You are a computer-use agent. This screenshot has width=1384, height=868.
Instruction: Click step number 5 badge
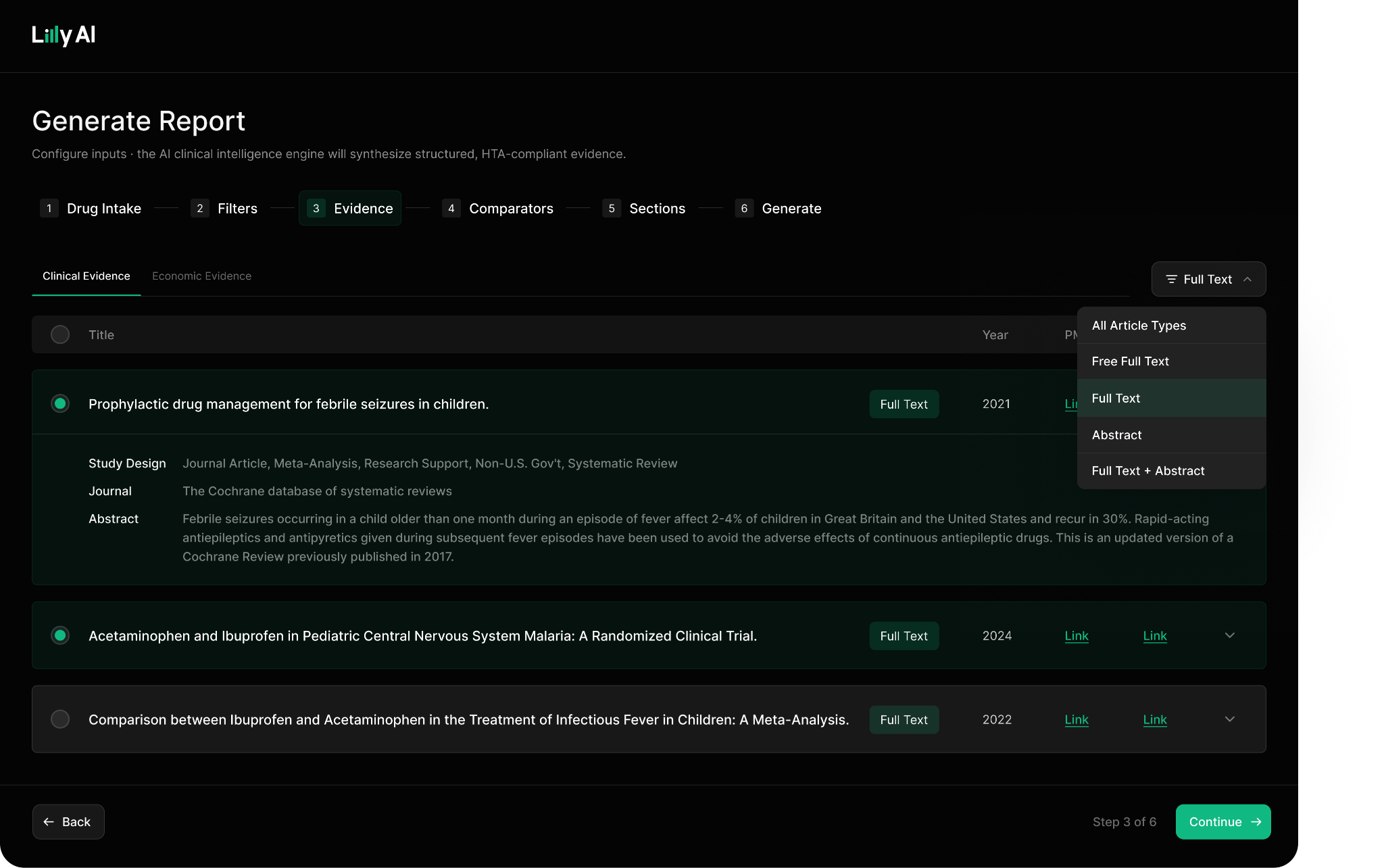point(612,208)
